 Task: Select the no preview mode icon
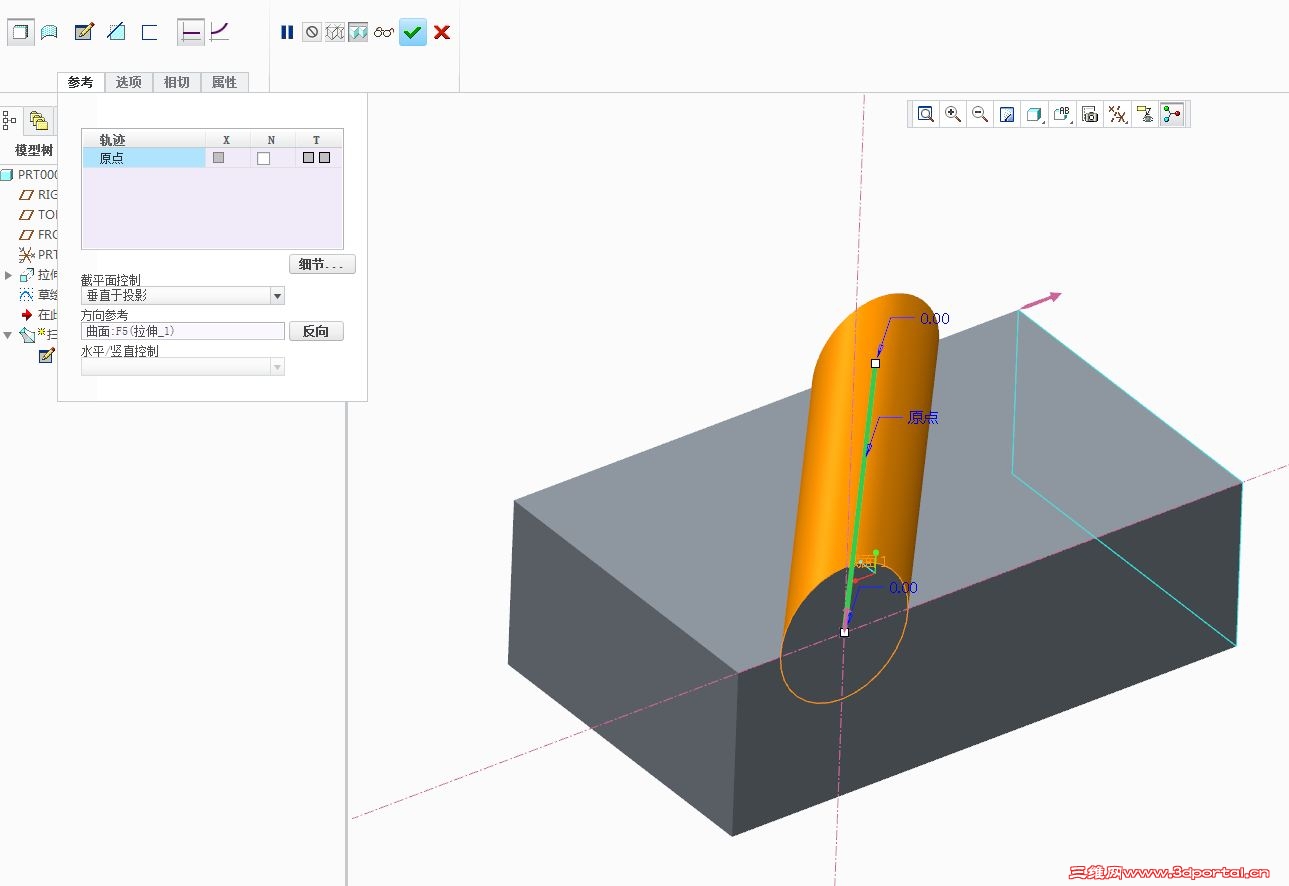pyautogui.click(x=312, y=33)
